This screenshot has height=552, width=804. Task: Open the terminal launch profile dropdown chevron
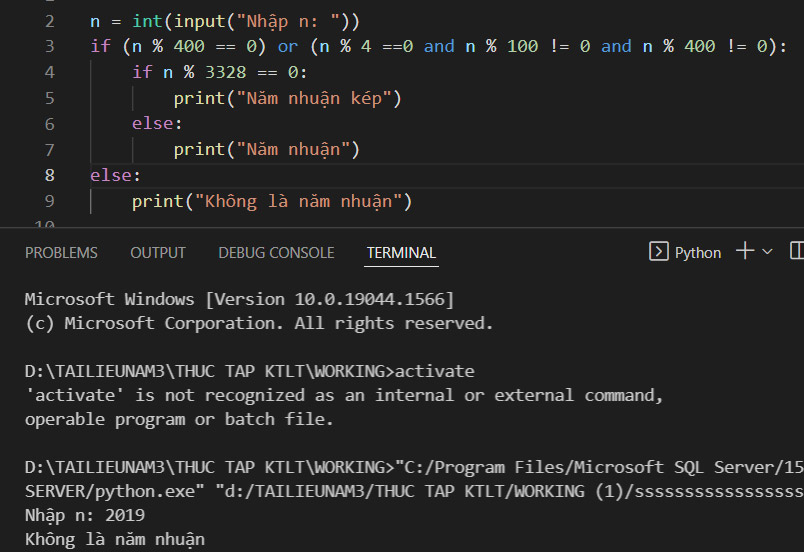point(768,252)
